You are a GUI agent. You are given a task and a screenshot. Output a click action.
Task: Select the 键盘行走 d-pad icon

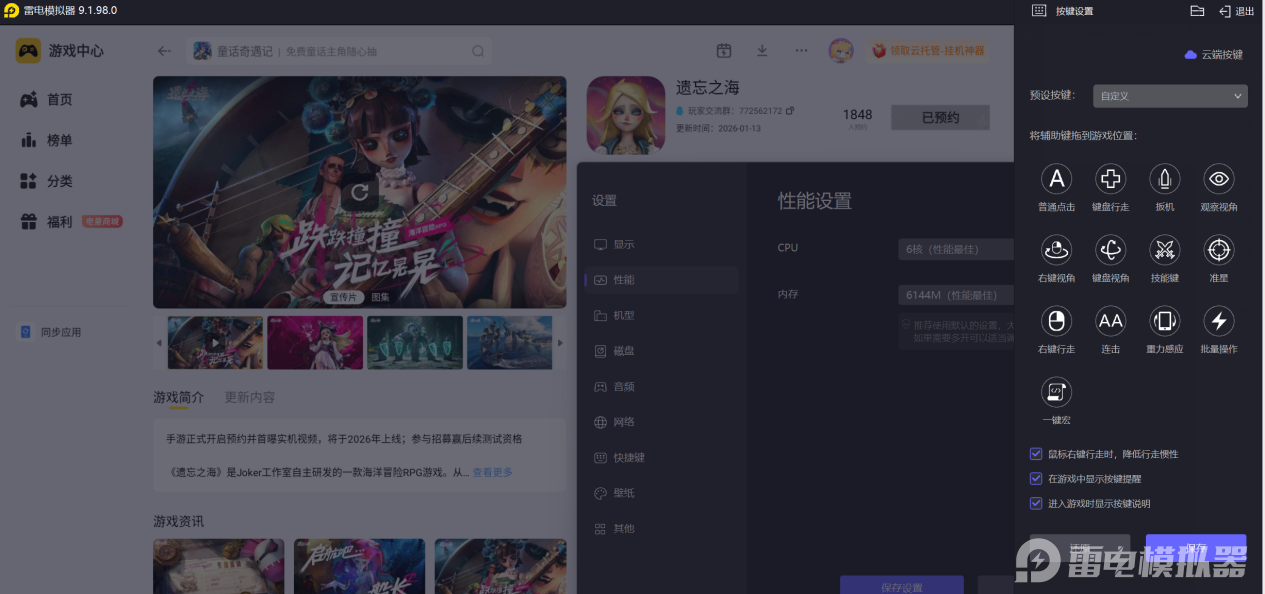pos(1111,179)
